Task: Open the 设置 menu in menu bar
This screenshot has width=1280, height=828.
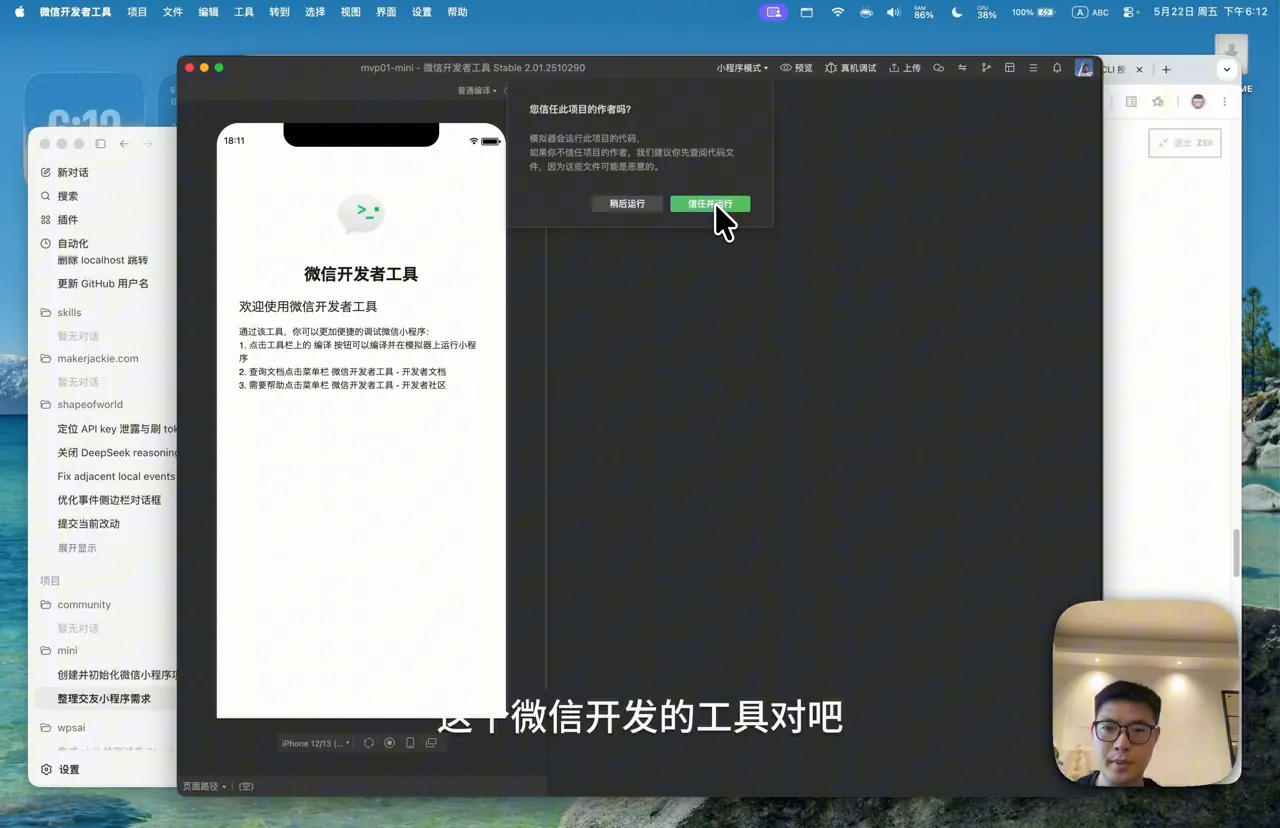Action: click(x=422, y=12)
